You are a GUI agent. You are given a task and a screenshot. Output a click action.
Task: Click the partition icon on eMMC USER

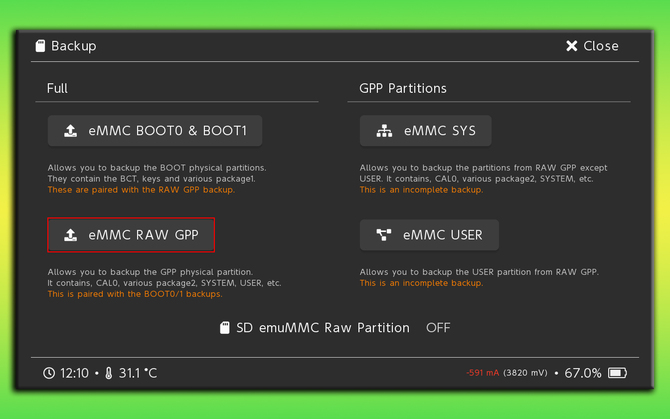point(384,234)
